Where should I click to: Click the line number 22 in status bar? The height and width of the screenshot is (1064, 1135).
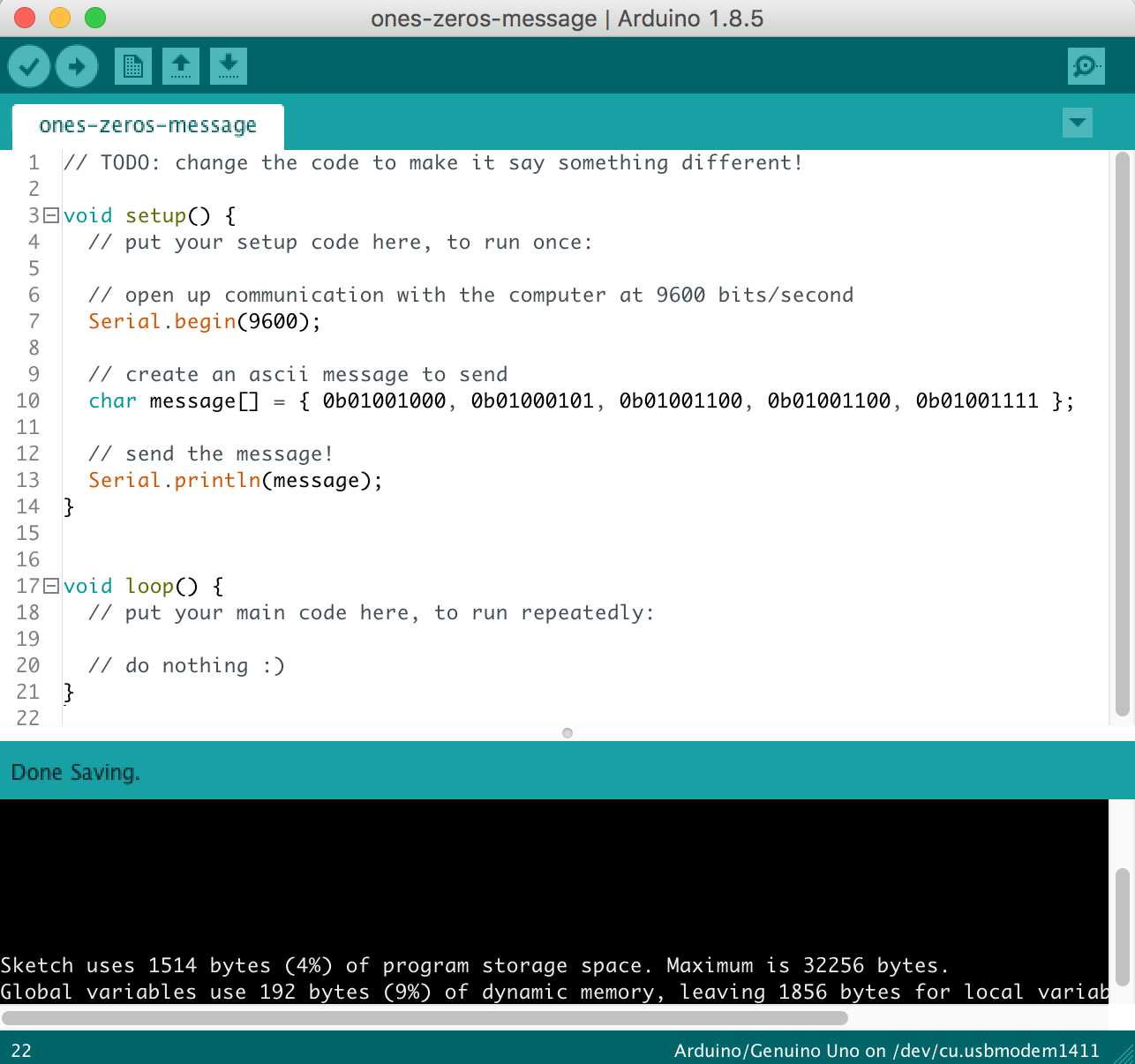tap(21, 1051)
